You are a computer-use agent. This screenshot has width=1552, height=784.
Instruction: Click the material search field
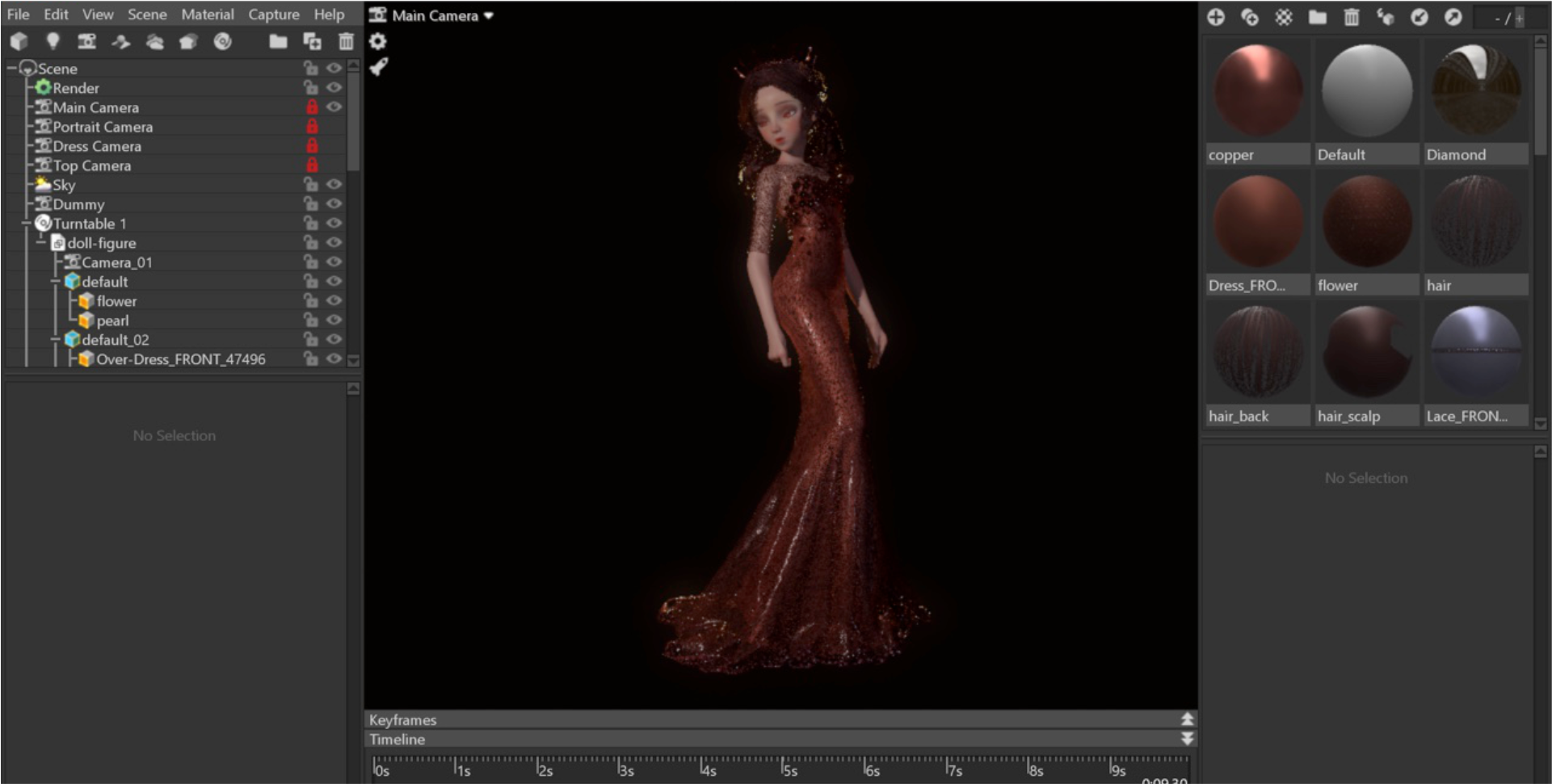(x=1509, y=17)
